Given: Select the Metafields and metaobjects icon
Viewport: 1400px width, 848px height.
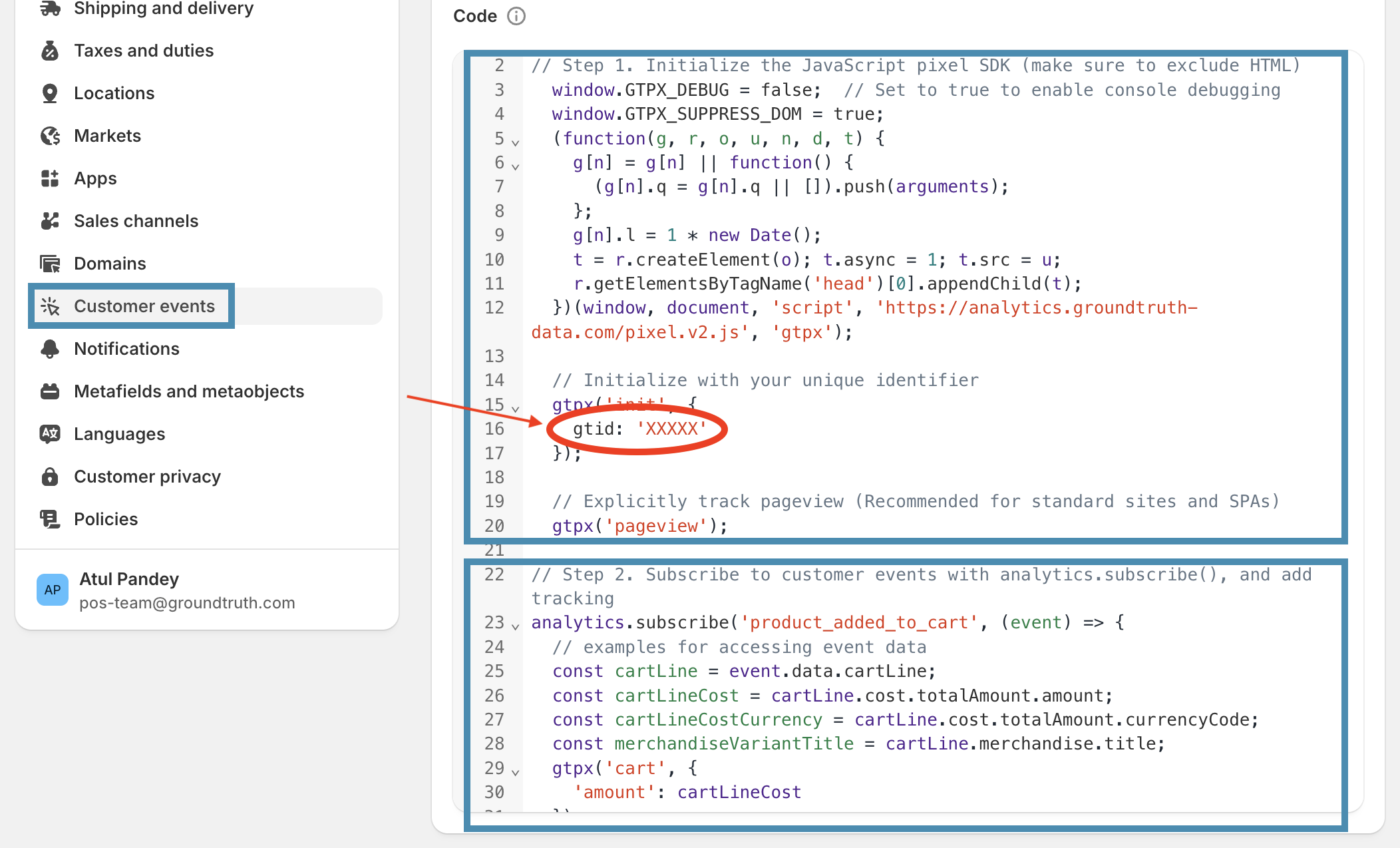Looking at the screenshot, I should point(50,391).
